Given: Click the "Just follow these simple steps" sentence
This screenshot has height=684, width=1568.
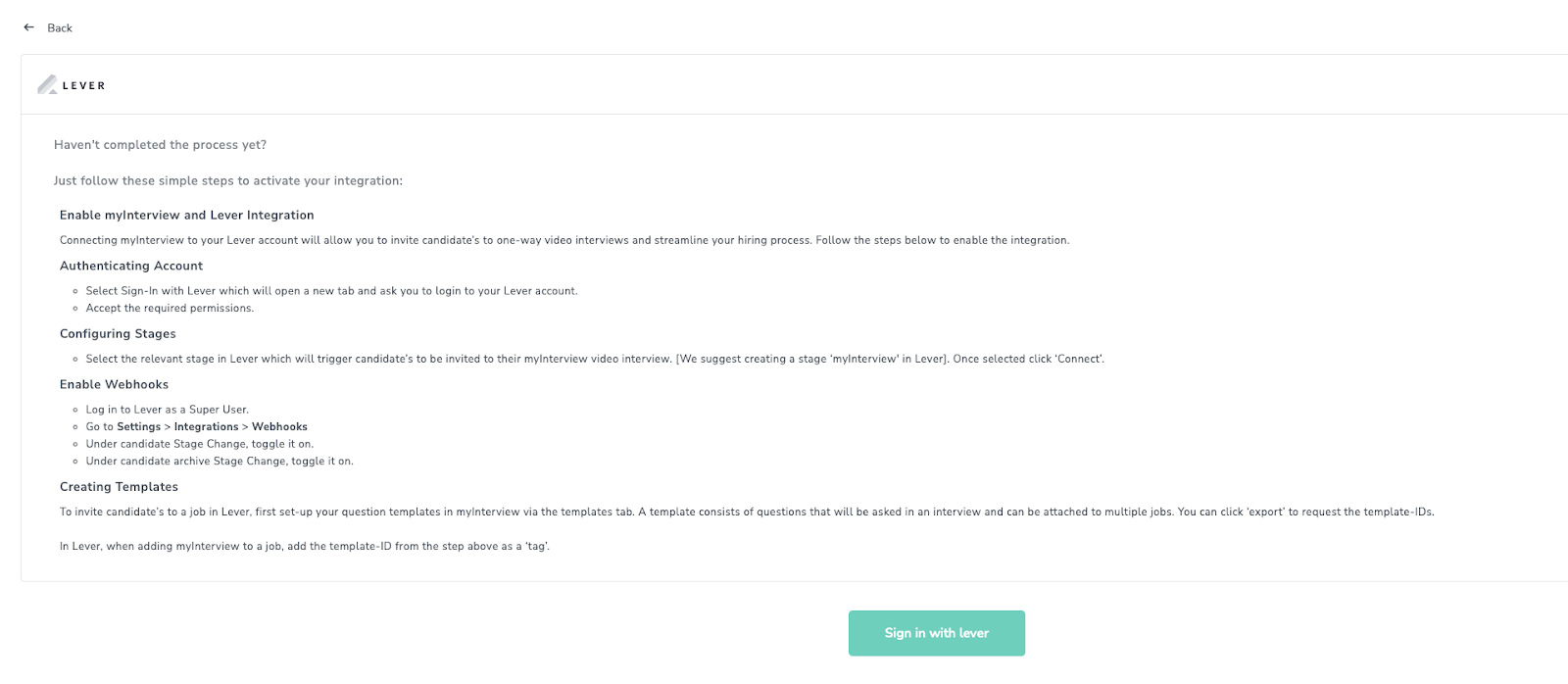Looking at the screenshot, I should click(227, 181).
